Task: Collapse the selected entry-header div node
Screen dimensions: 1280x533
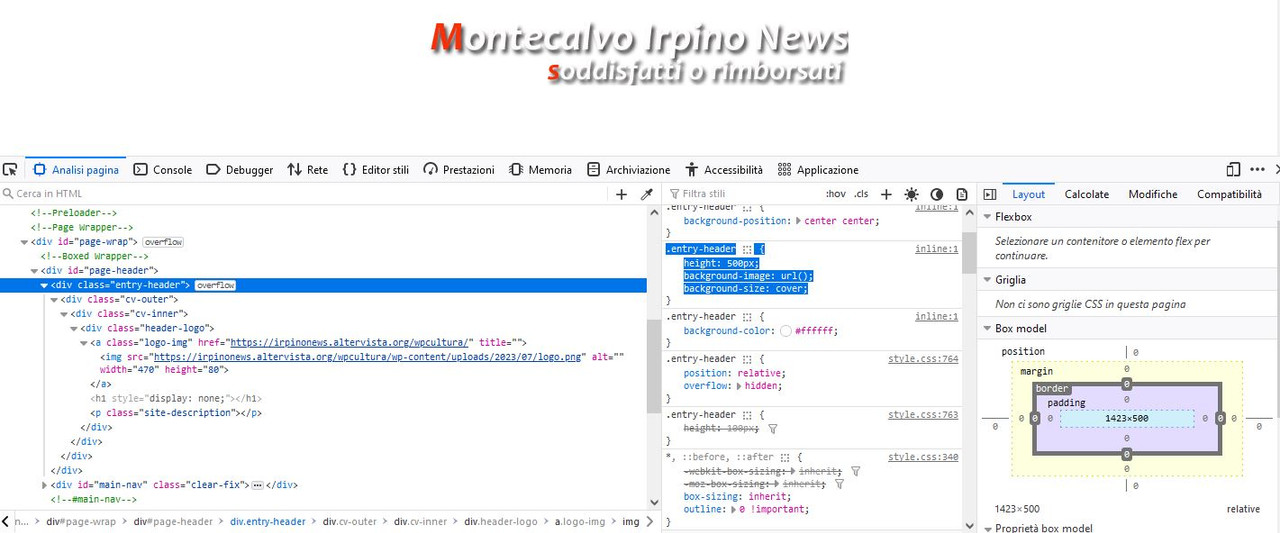Action: click(x=44, y=285)
